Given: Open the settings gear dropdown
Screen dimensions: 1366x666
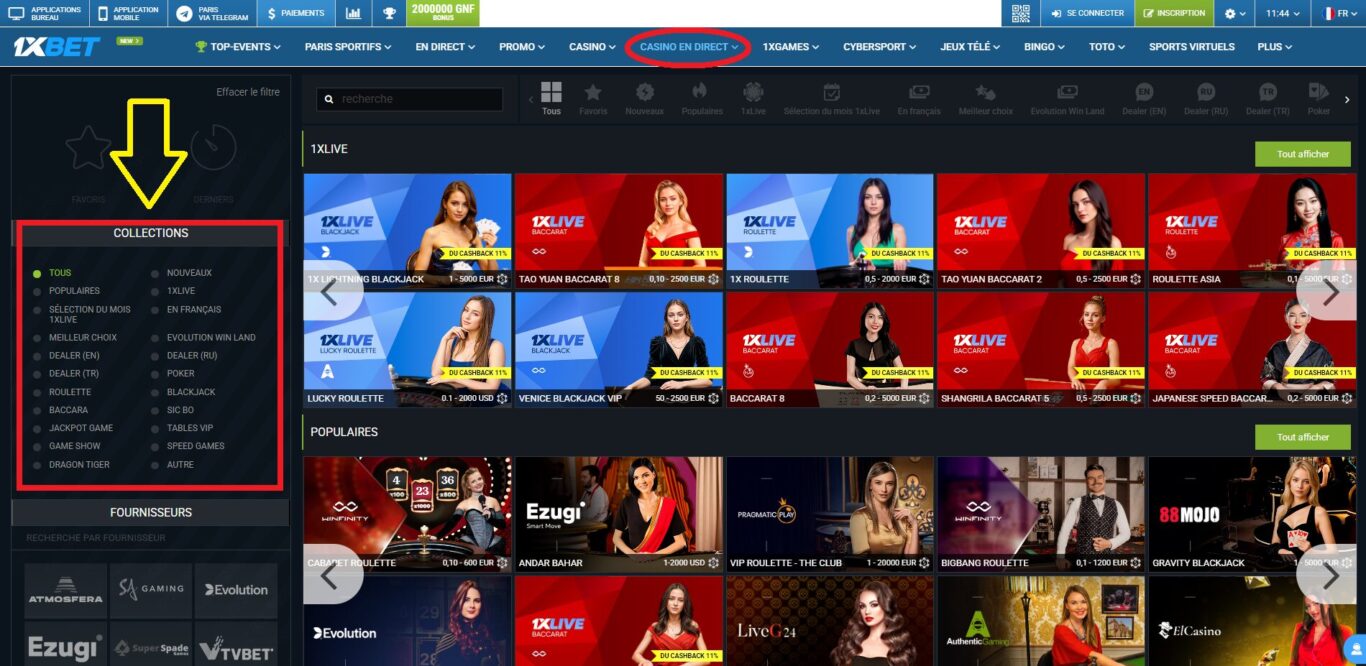Looking at the screenshot, I should point(1235,13).
